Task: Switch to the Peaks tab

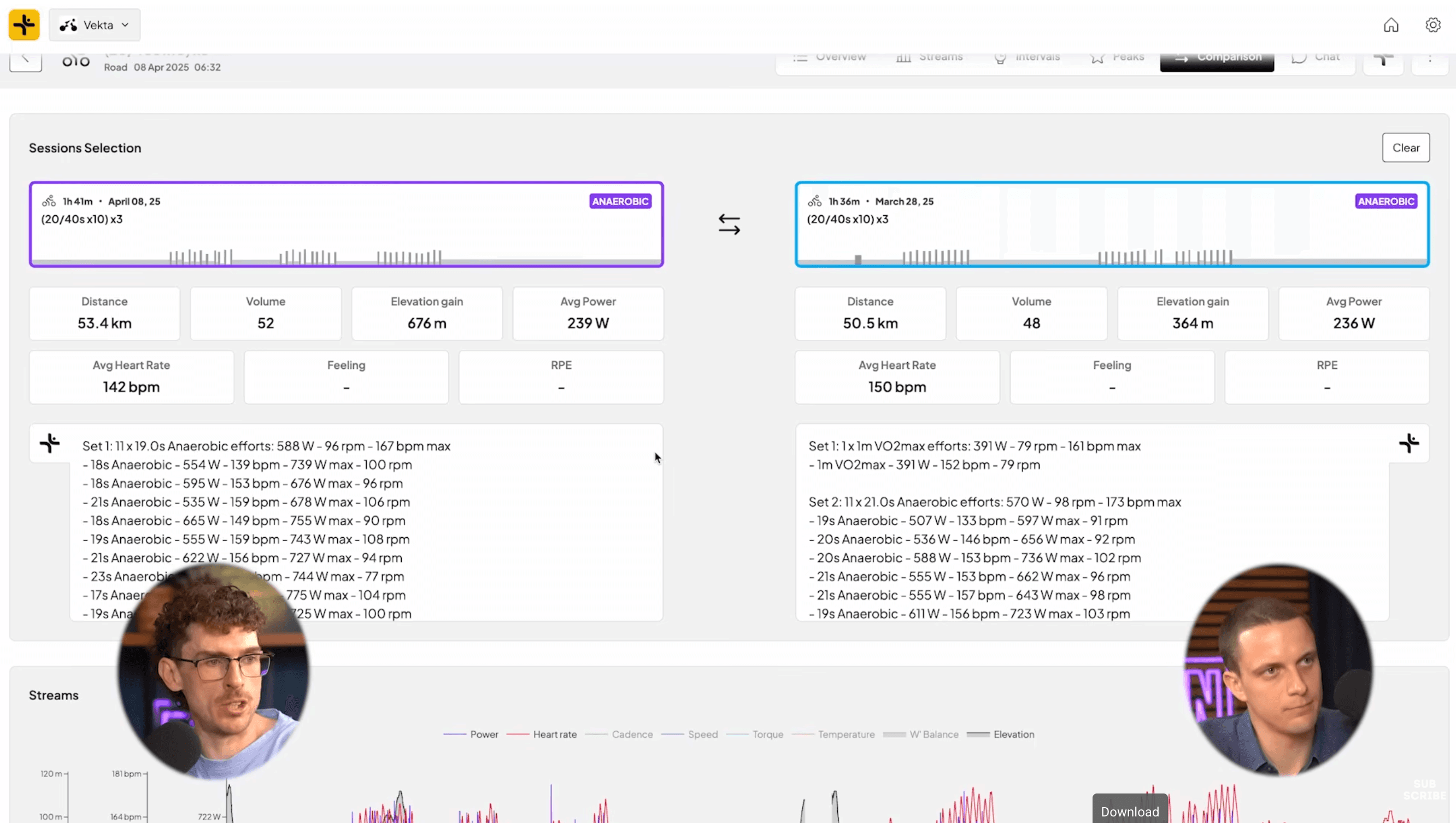Action: coord(1118,58)
